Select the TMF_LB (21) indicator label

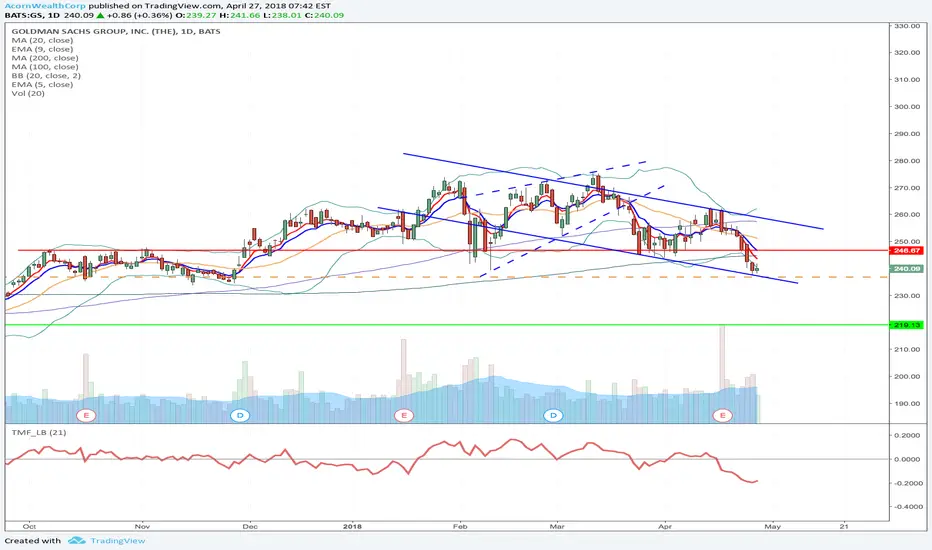pos(39,432)
